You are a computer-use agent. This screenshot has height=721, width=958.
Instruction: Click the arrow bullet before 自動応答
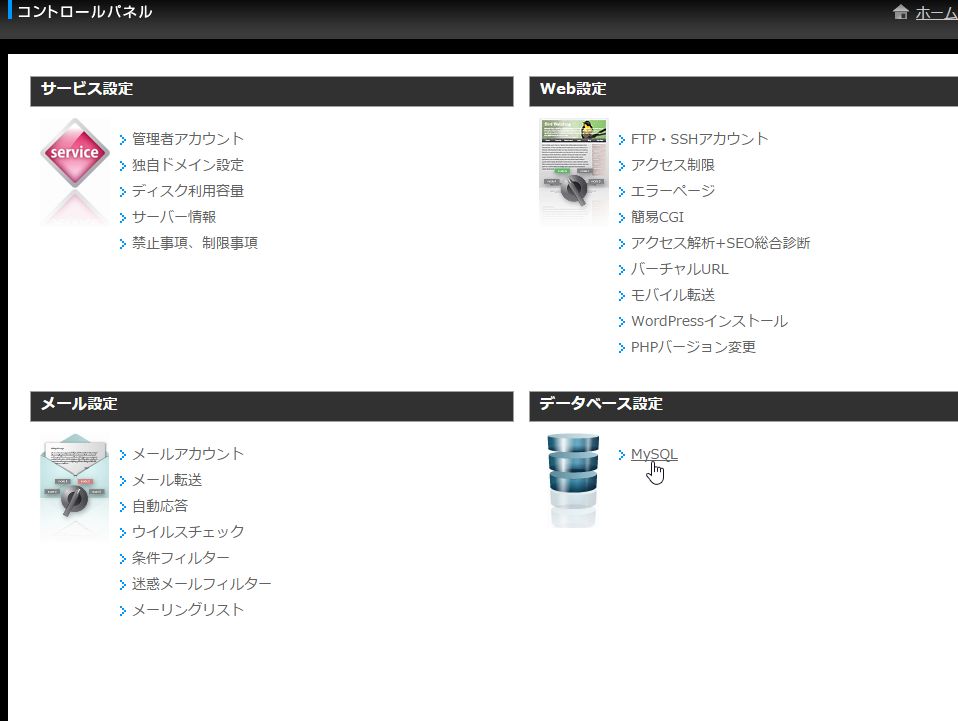[123, 507]
